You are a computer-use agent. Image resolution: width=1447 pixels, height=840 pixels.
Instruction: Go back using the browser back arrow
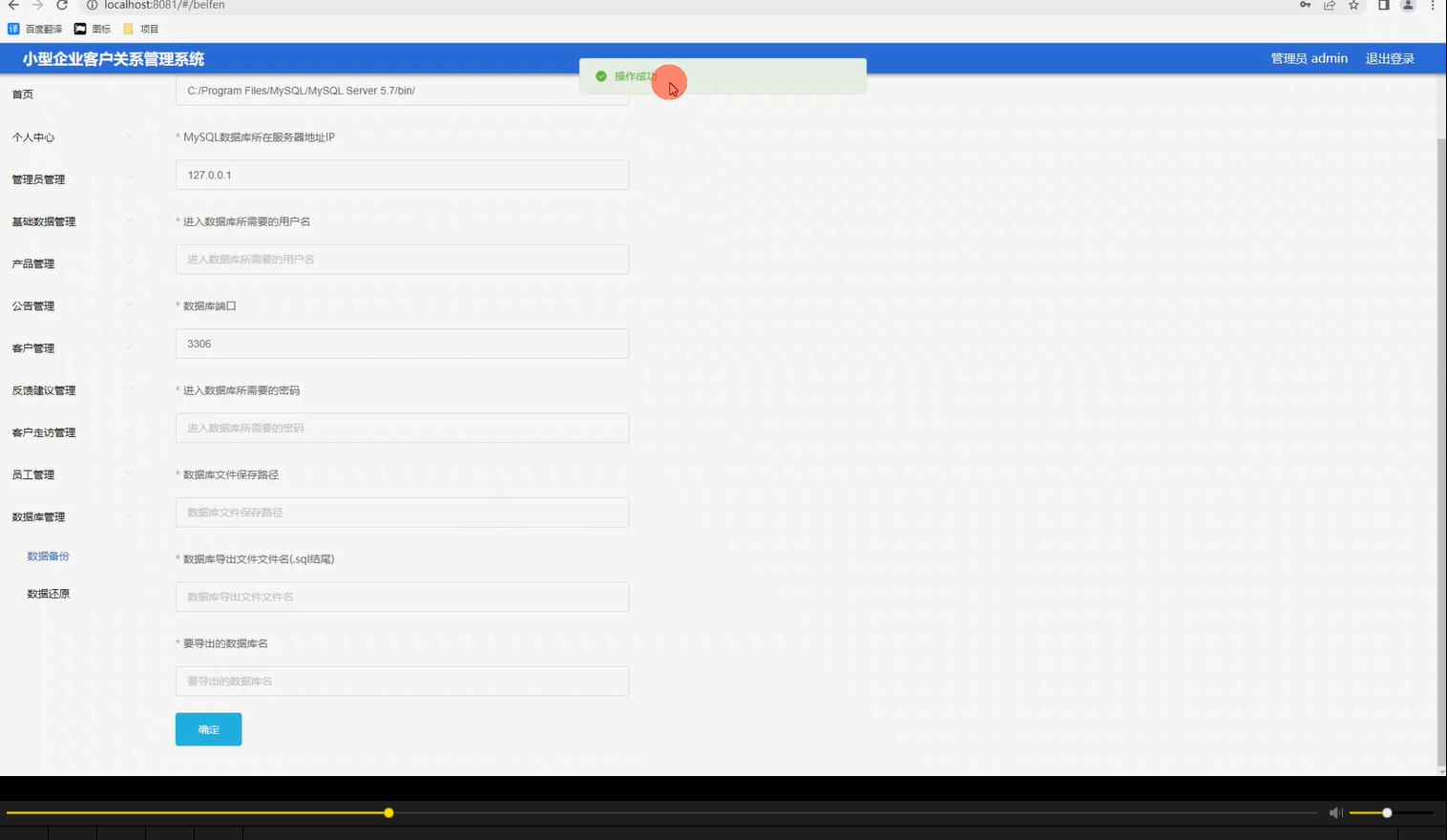tap(13, 5)
